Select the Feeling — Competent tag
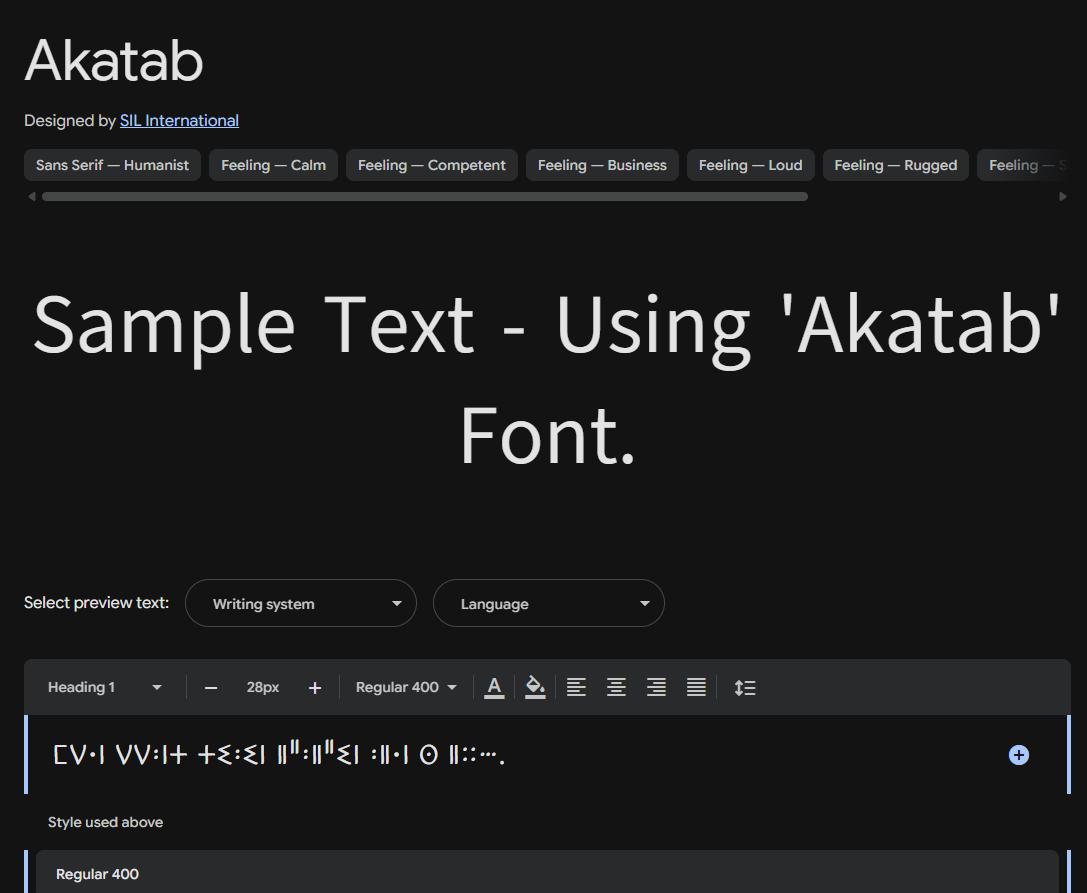 pos(432,165)
